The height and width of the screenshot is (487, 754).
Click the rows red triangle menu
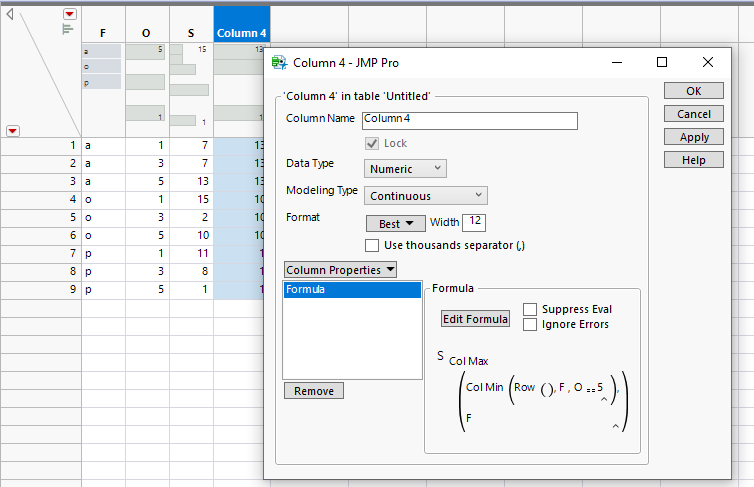12,130
